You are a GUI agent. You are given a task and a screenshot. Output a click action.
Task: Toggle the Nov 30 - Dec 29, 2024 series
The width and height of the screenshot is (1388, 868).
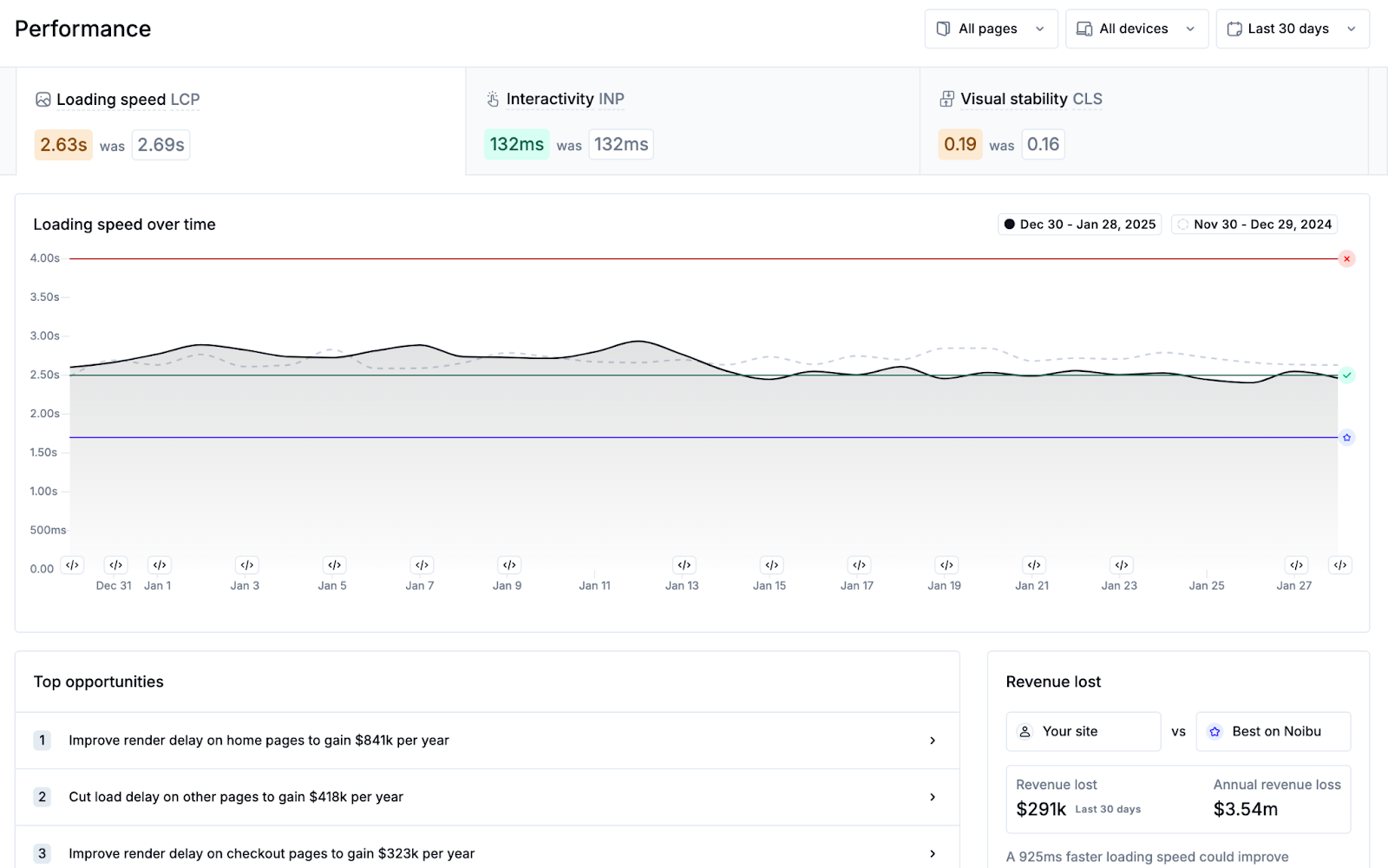tap(1254, 225)
